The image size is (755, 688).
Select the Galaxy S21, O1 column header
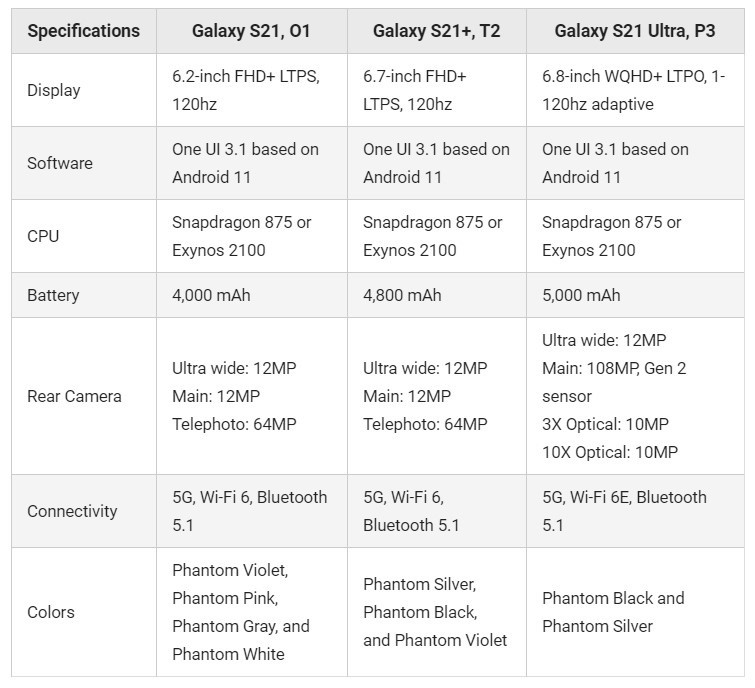pos(251,31)
